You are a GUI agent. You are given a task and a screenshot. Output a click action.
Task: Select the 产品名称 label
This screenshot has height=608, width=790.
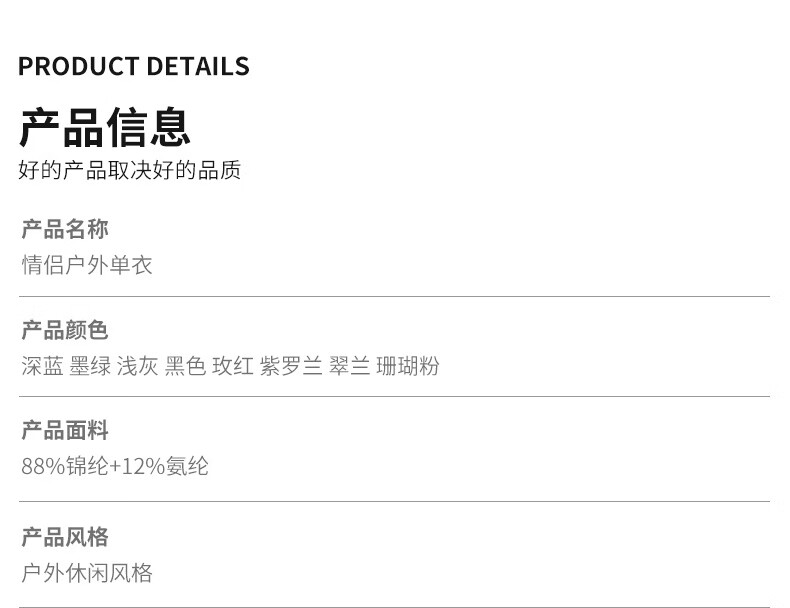[x=64, y=229]
